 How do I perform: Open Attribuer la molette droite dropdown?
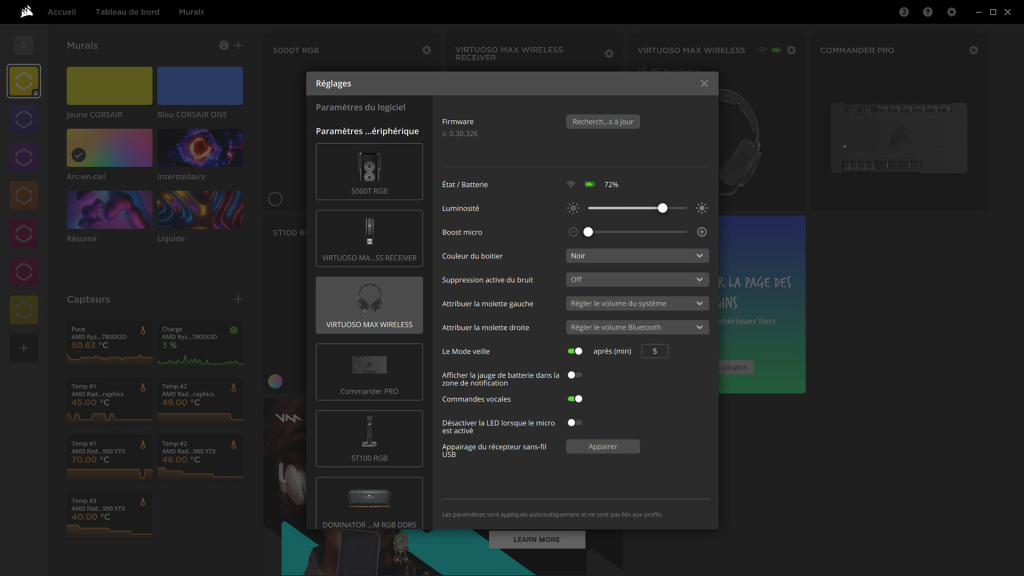tap(637, 327)
